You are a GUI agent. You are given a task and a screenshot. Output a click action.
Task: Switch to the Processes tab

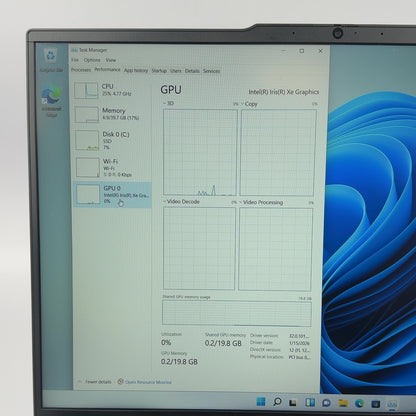pyautogui.click(x=81, y=70)
